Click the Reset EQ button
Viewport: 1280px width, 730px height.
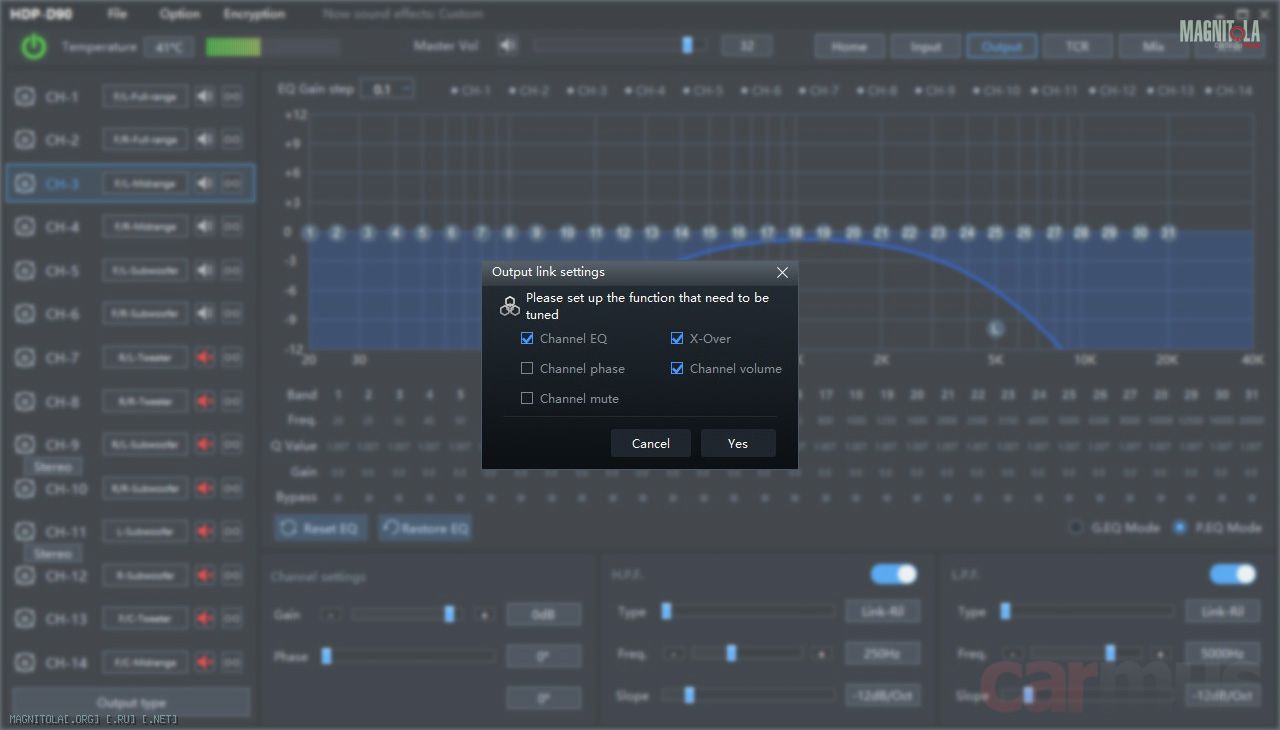click(x=320, y=528)
